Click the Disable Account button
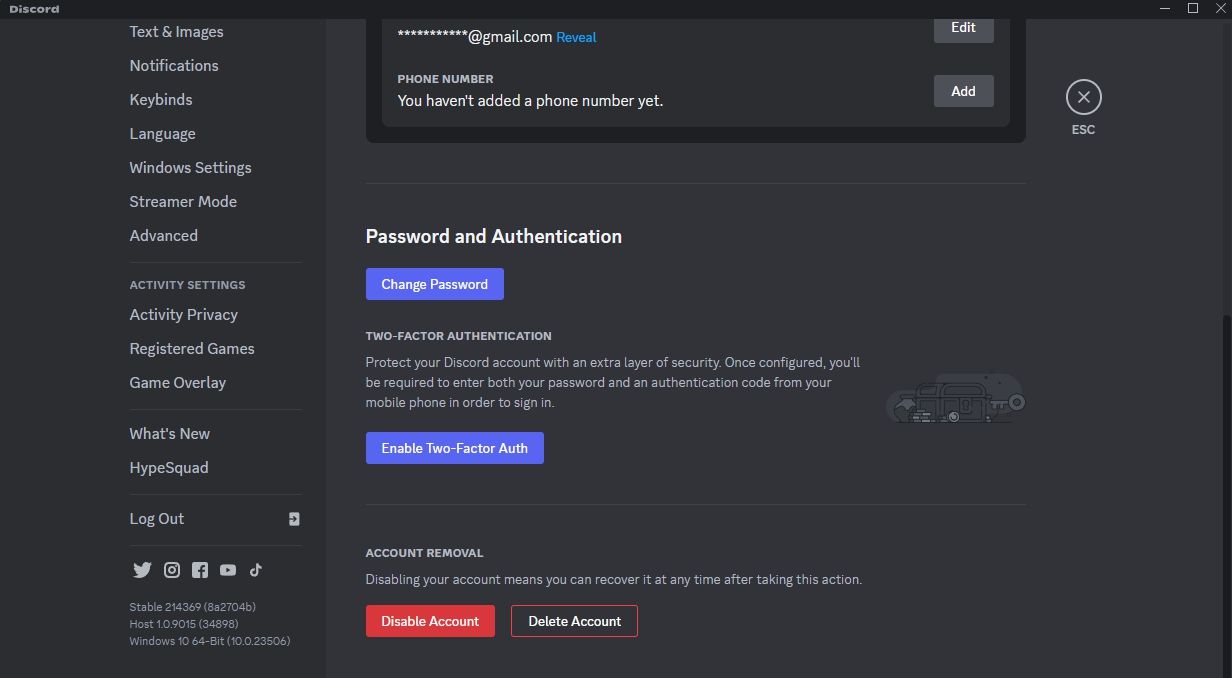1232x678 pixels. pyautogui.click(x=430, y=621)
